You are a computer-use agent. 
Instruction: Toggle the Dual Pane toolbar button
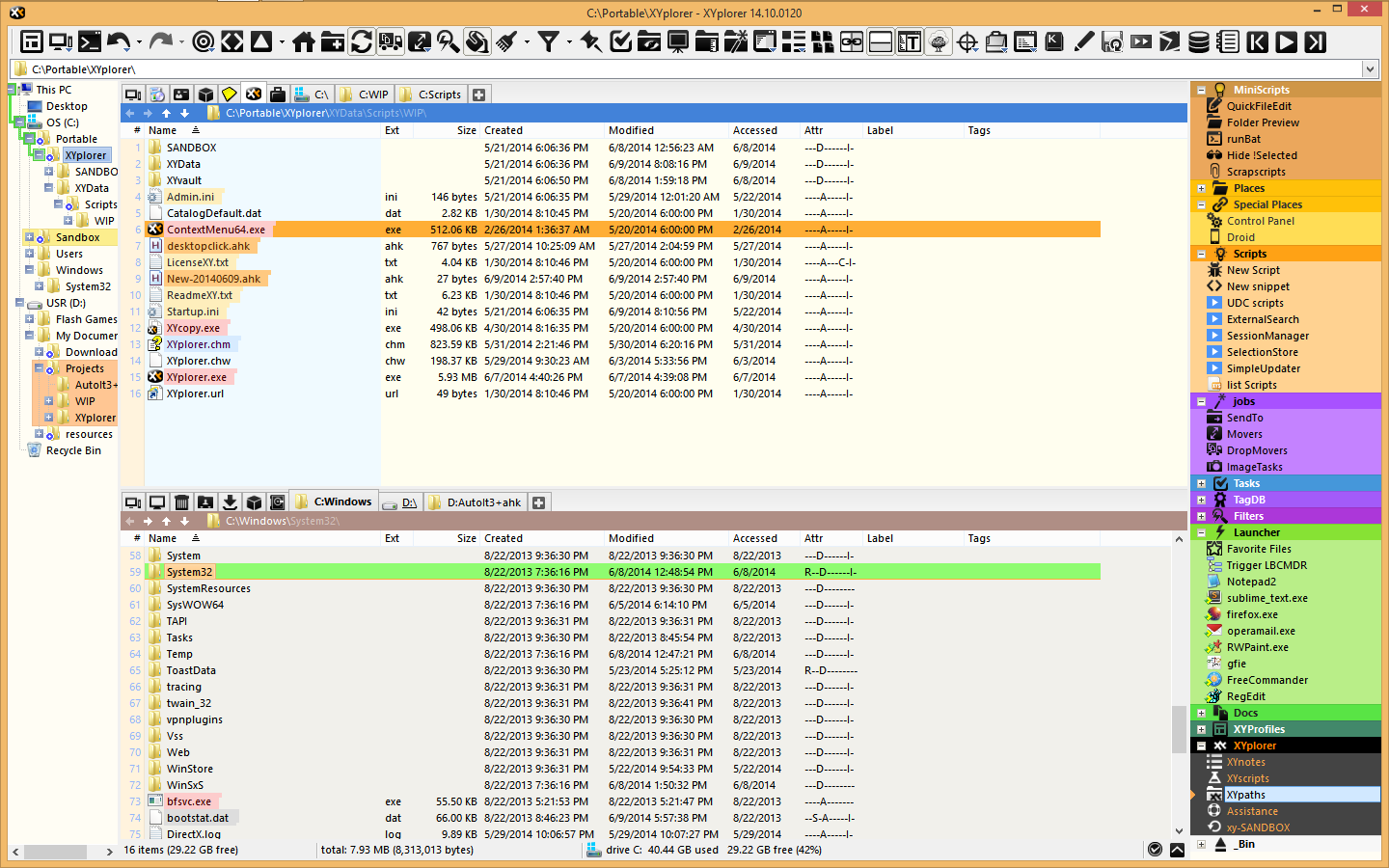click(x=881, y=41)
